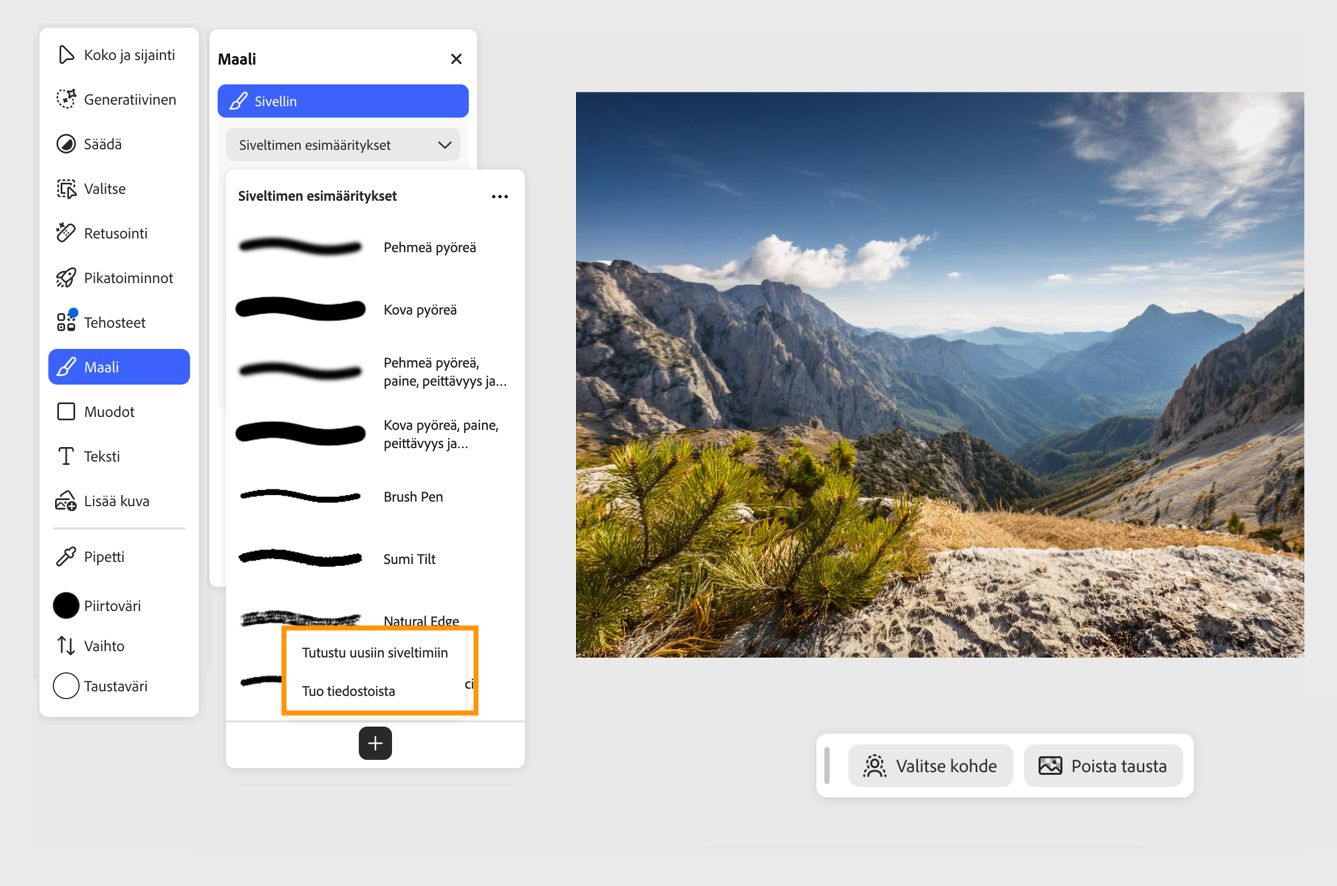1337x886 pixels.
Task: Click the Valitse kohde button
Action: [931, 766]
